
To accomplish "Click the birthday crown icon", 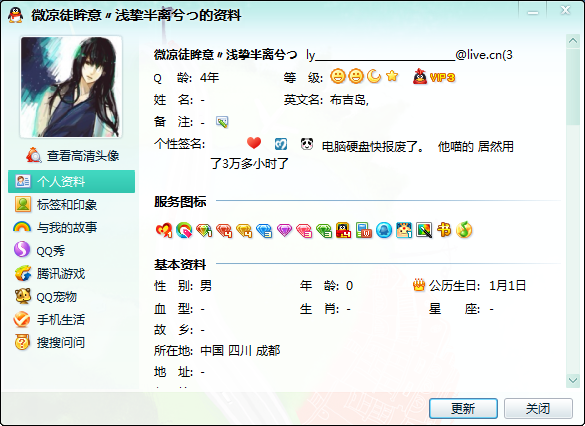I will click(x=419, y=285).
